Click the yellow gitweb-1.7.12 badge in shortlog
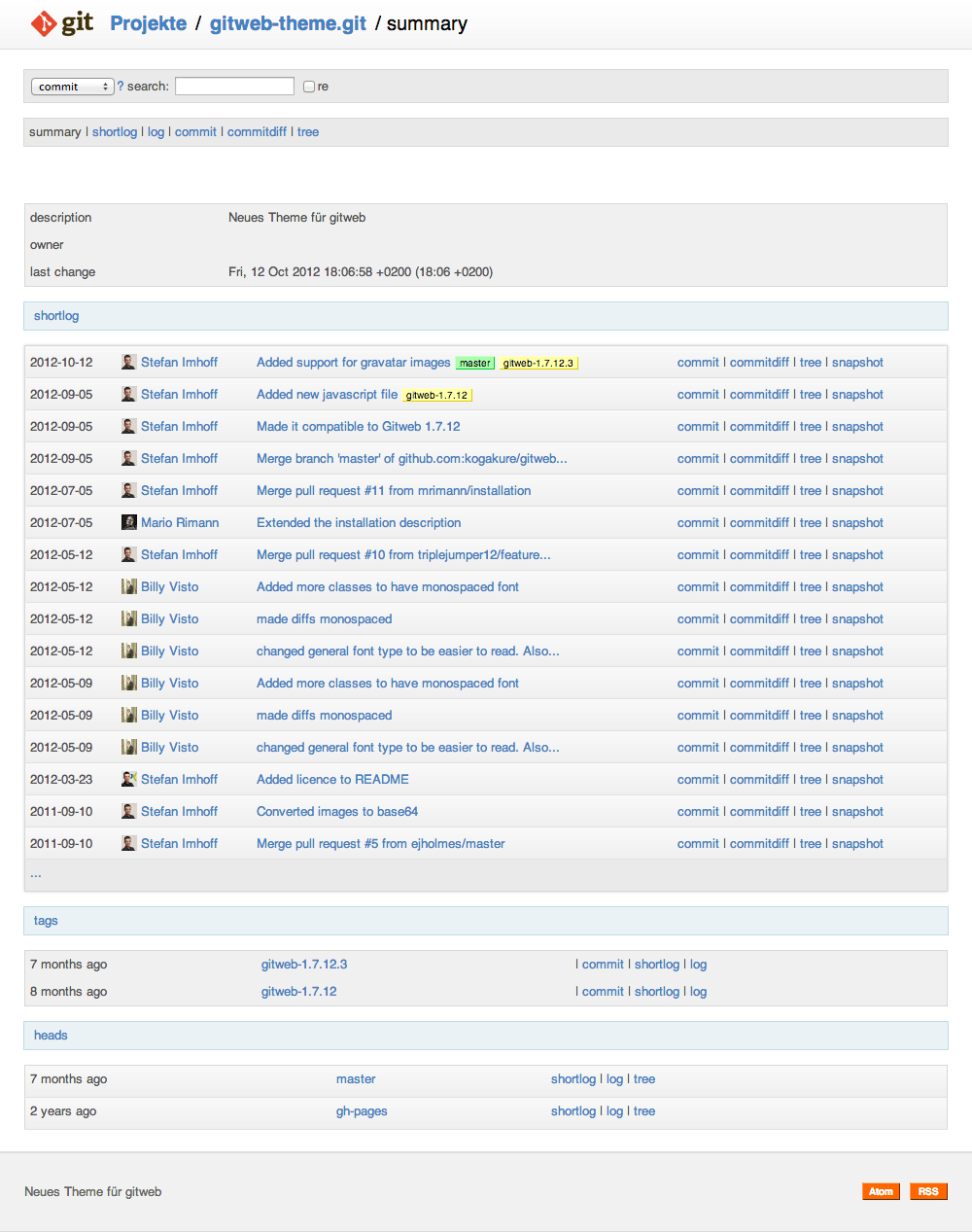This screenshot has width=972, height=1232. (436, 395)
